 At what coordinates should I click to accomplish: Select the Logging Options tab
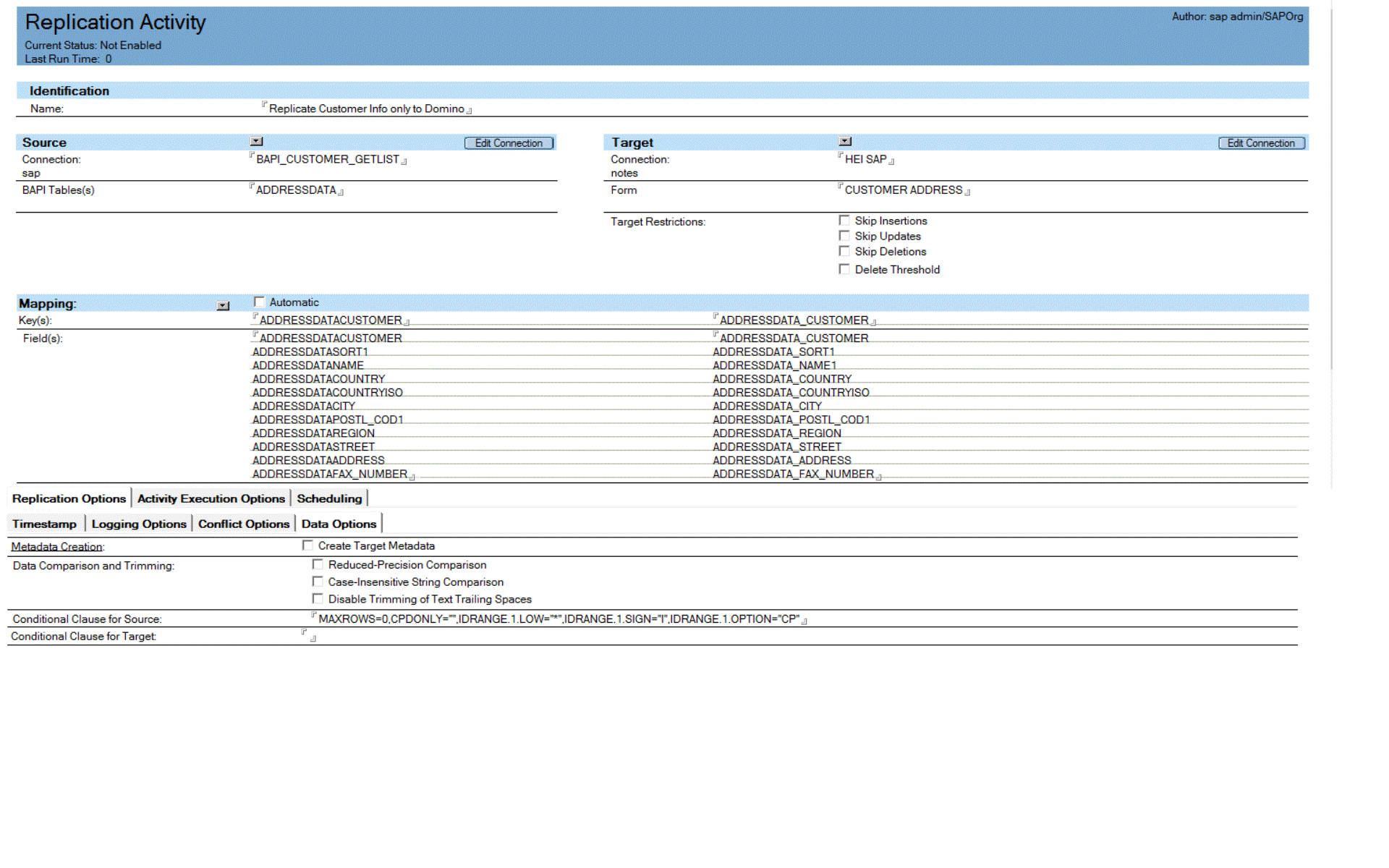[x=139, y=524]
